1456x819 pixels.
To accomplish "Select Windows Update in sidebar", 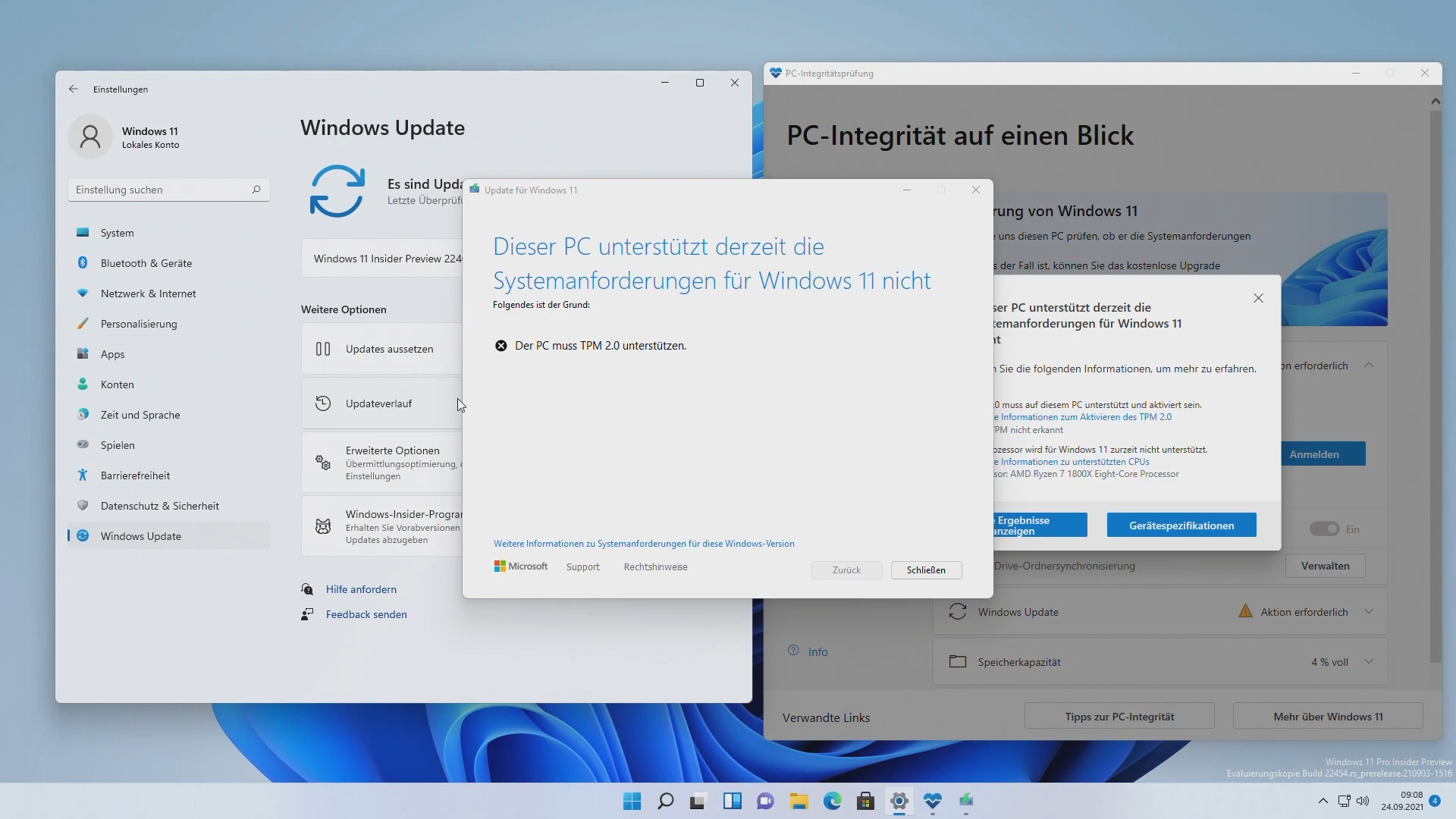I will tap(168, 536).
